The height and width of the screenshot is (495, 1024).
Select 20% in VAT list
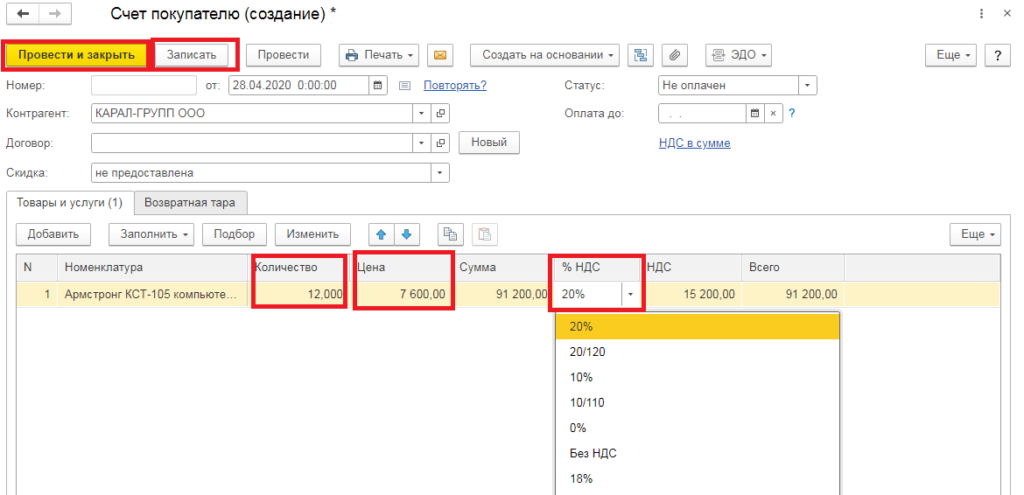tap(697, 327)
